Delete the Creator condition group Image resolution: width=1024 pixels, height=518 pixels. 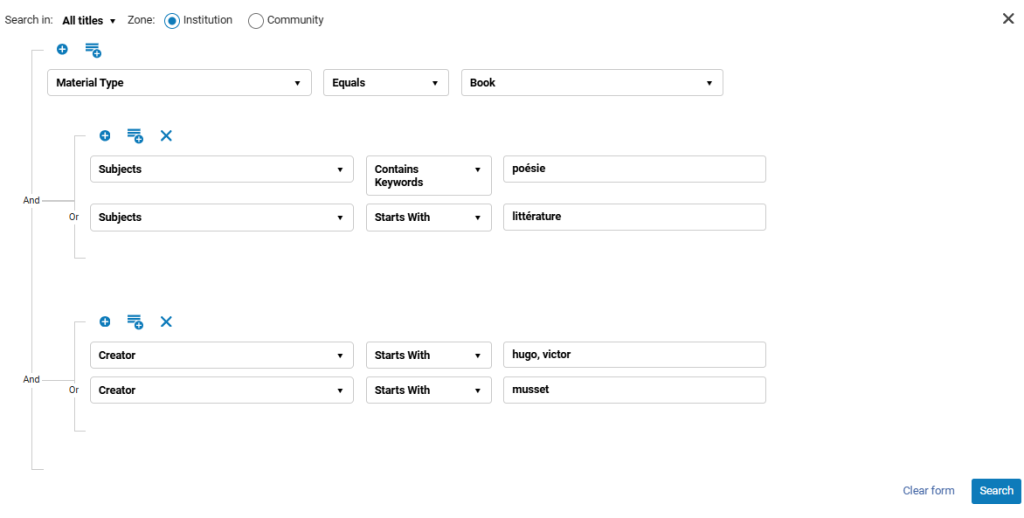click(x=167, y=321)
